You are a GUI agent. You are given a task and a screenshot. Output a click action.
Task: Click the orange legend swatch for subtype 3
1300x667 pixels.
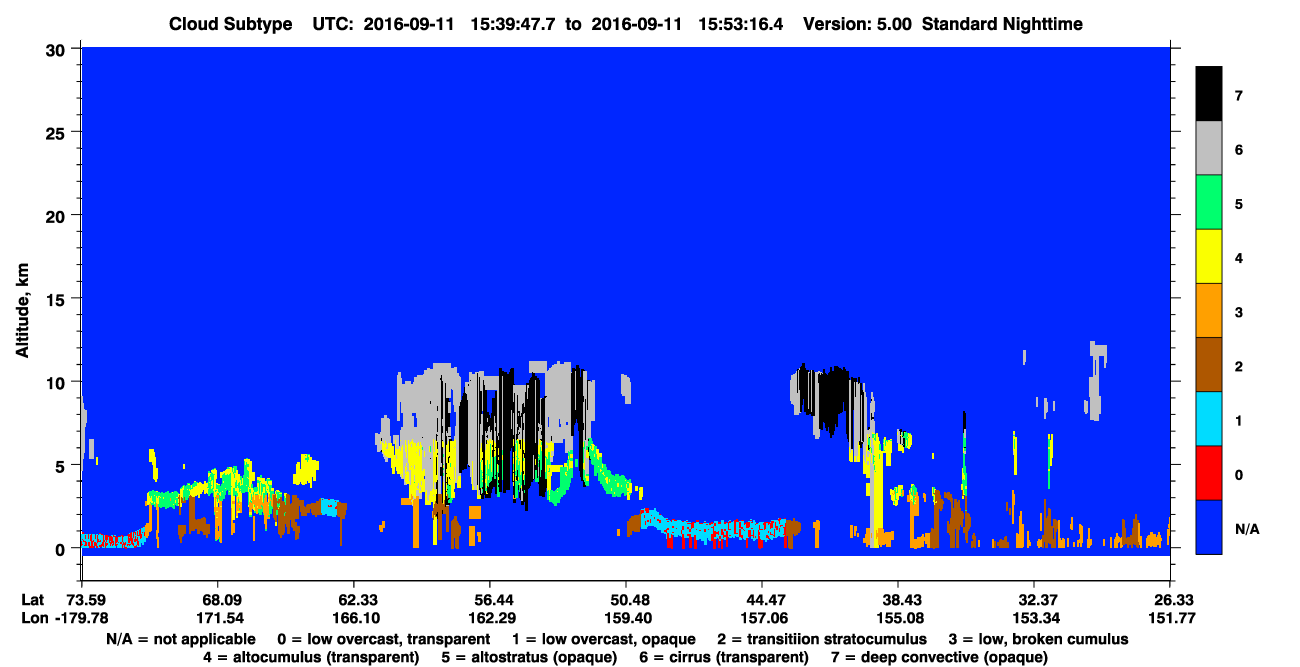[1209, 310]
